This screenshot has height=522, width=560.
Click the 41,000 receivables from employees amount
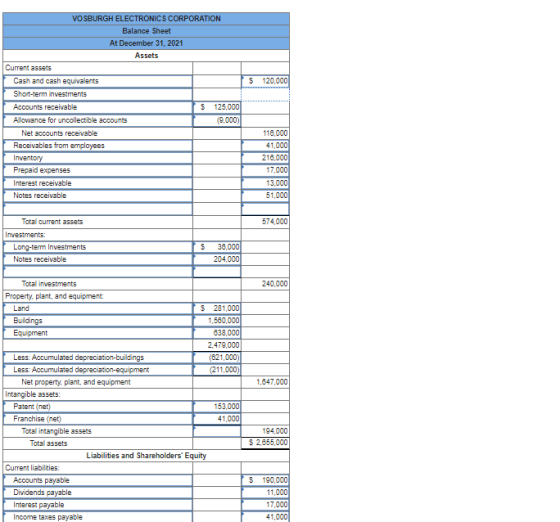(265, 145)
